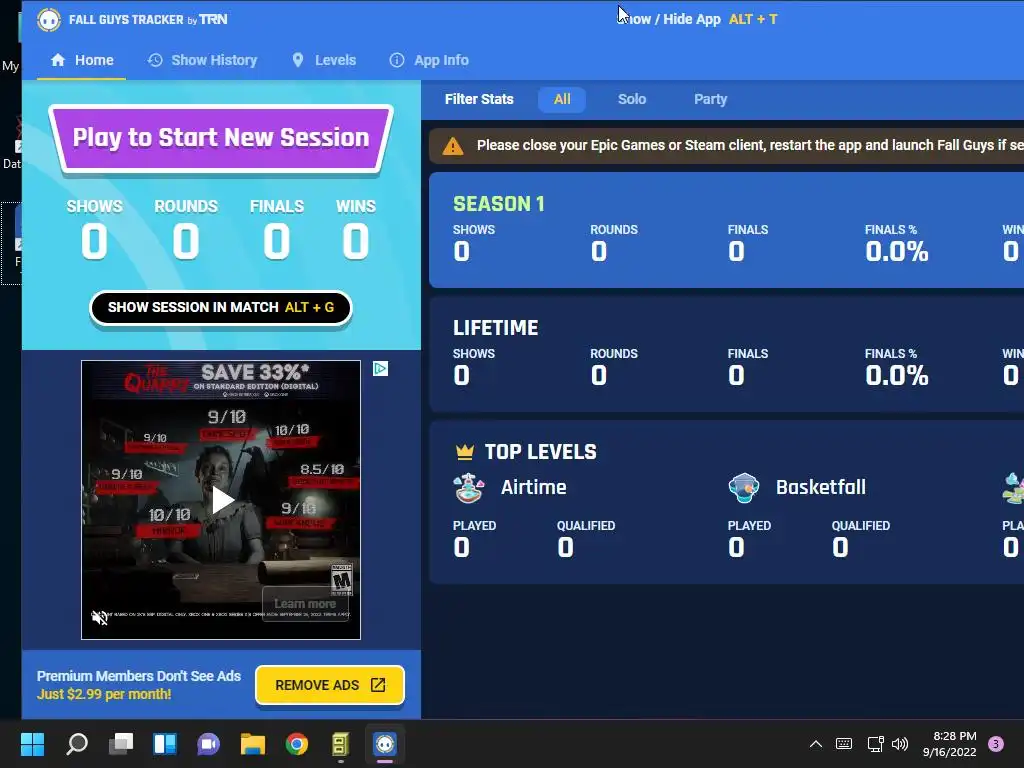Open the Home tab
Image resolution: width=1024 pixels, height=768 pixels.
point(82,60)
